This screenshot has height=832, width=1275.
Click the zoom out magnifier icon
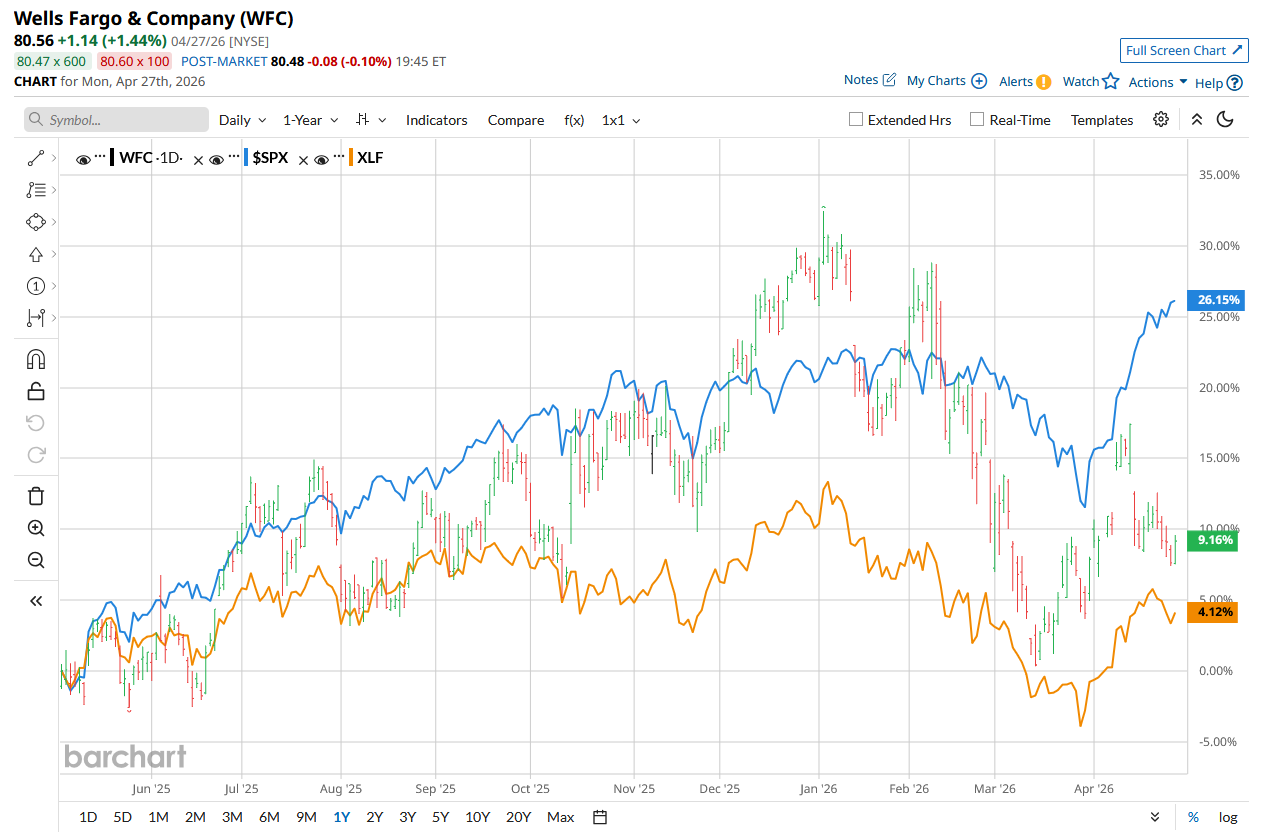(x=36, y=560)
